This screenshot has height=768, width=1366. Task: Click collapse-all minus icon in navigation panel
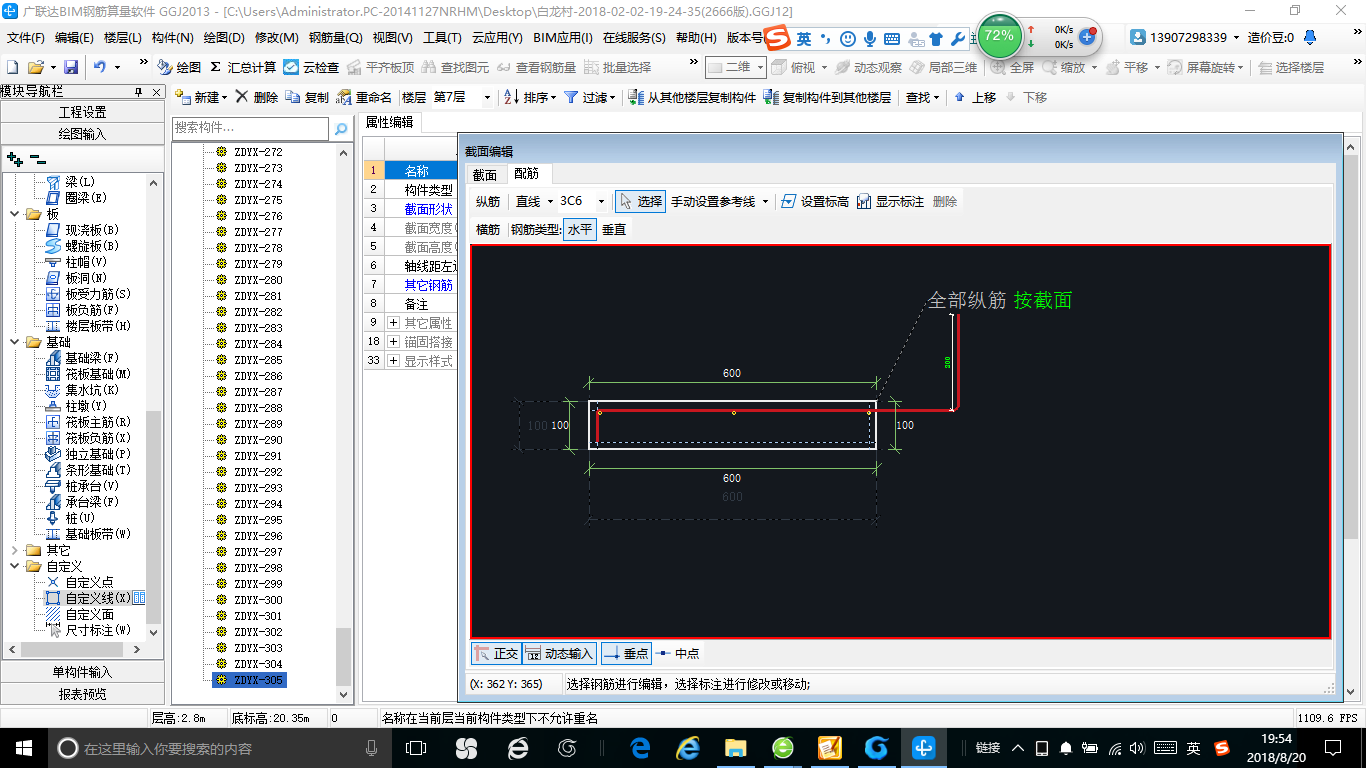click(37, 158)
